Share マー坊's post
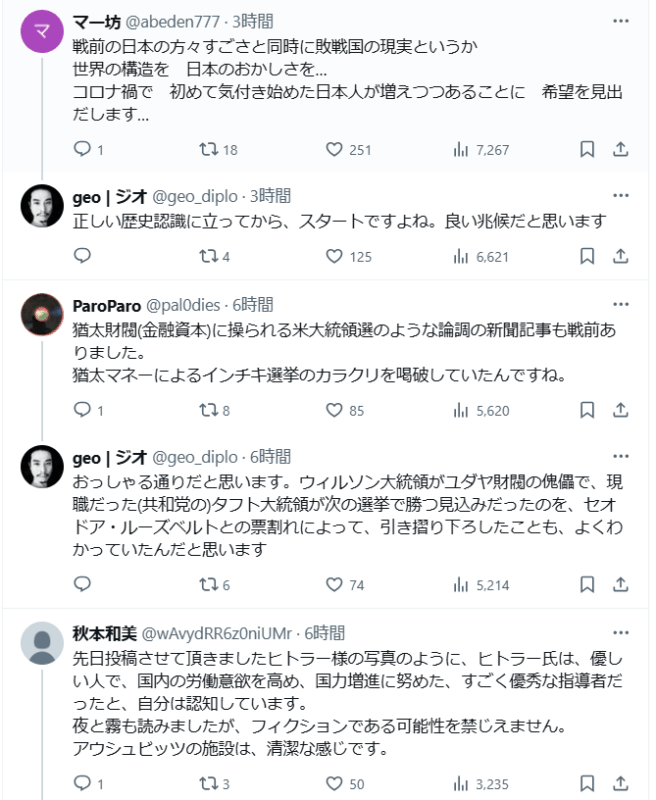656x800 pixels. tap(620, 149)
